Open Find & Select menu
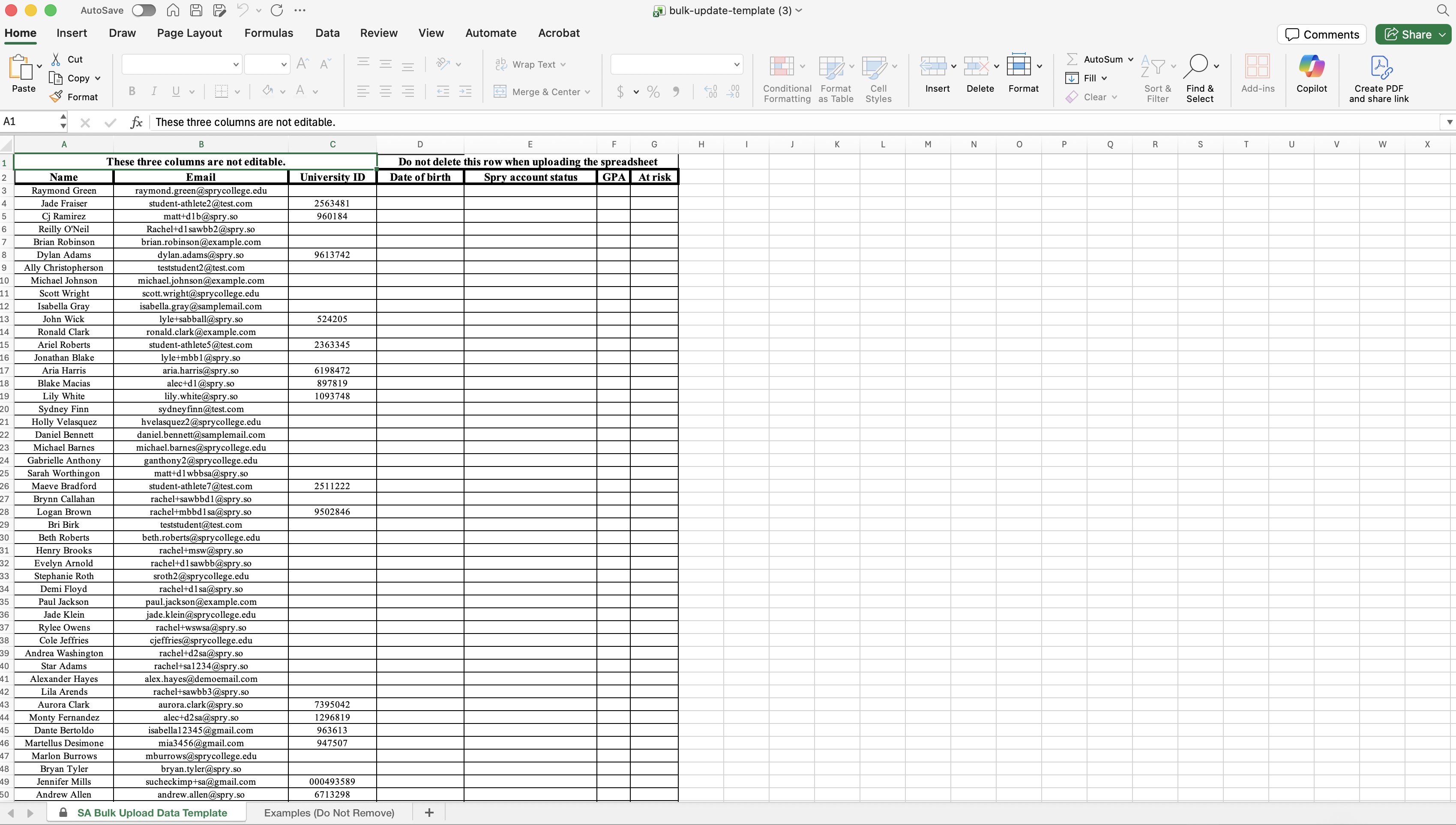 point(1200,79)
